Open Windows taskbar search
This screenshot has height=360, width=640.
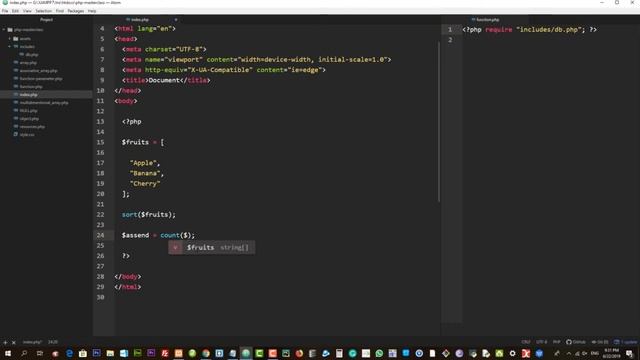click(24, 353)
